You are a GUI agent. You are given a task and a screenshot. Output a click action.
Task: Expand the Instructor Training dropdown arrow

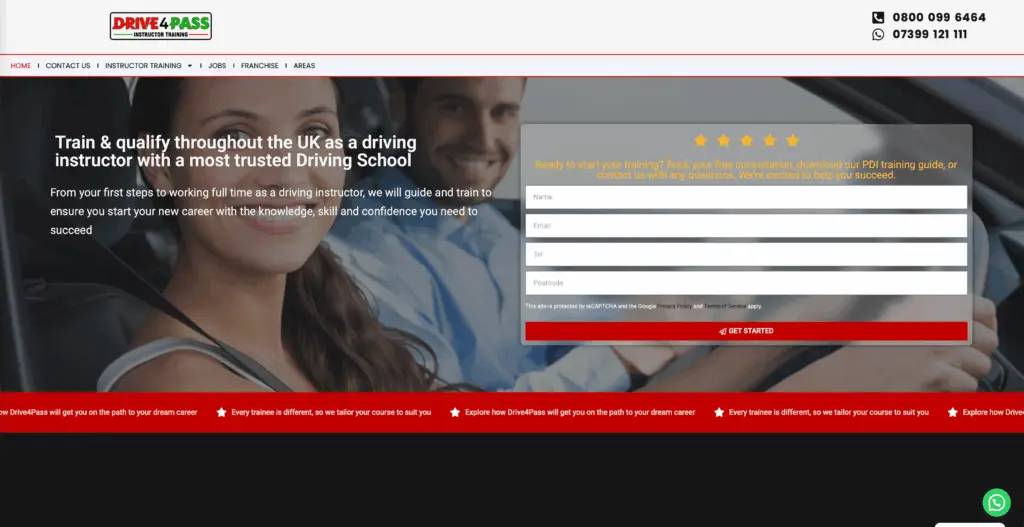[x=189, y=66]
